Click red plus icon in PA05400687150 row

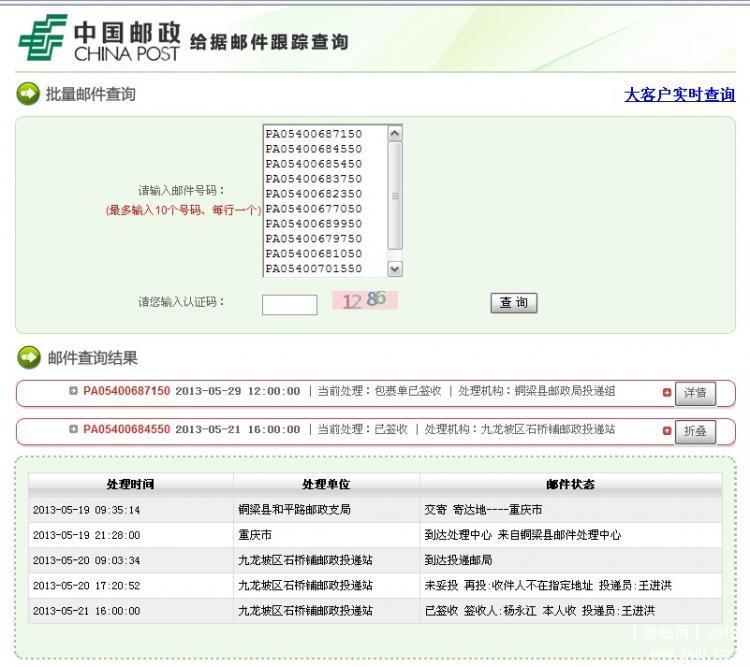[x=667, y=392]
